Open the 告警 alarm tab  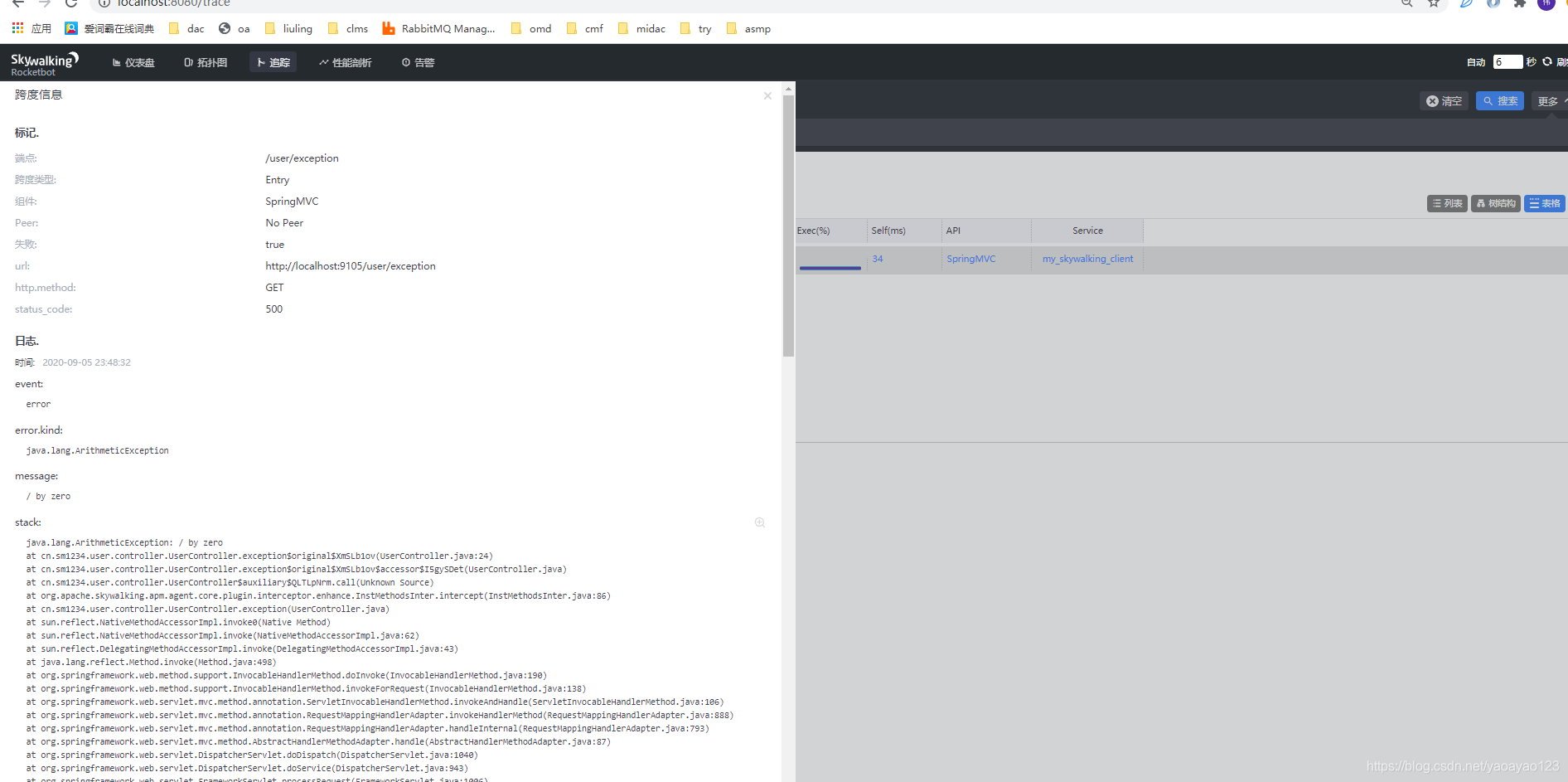pos(418,62)
